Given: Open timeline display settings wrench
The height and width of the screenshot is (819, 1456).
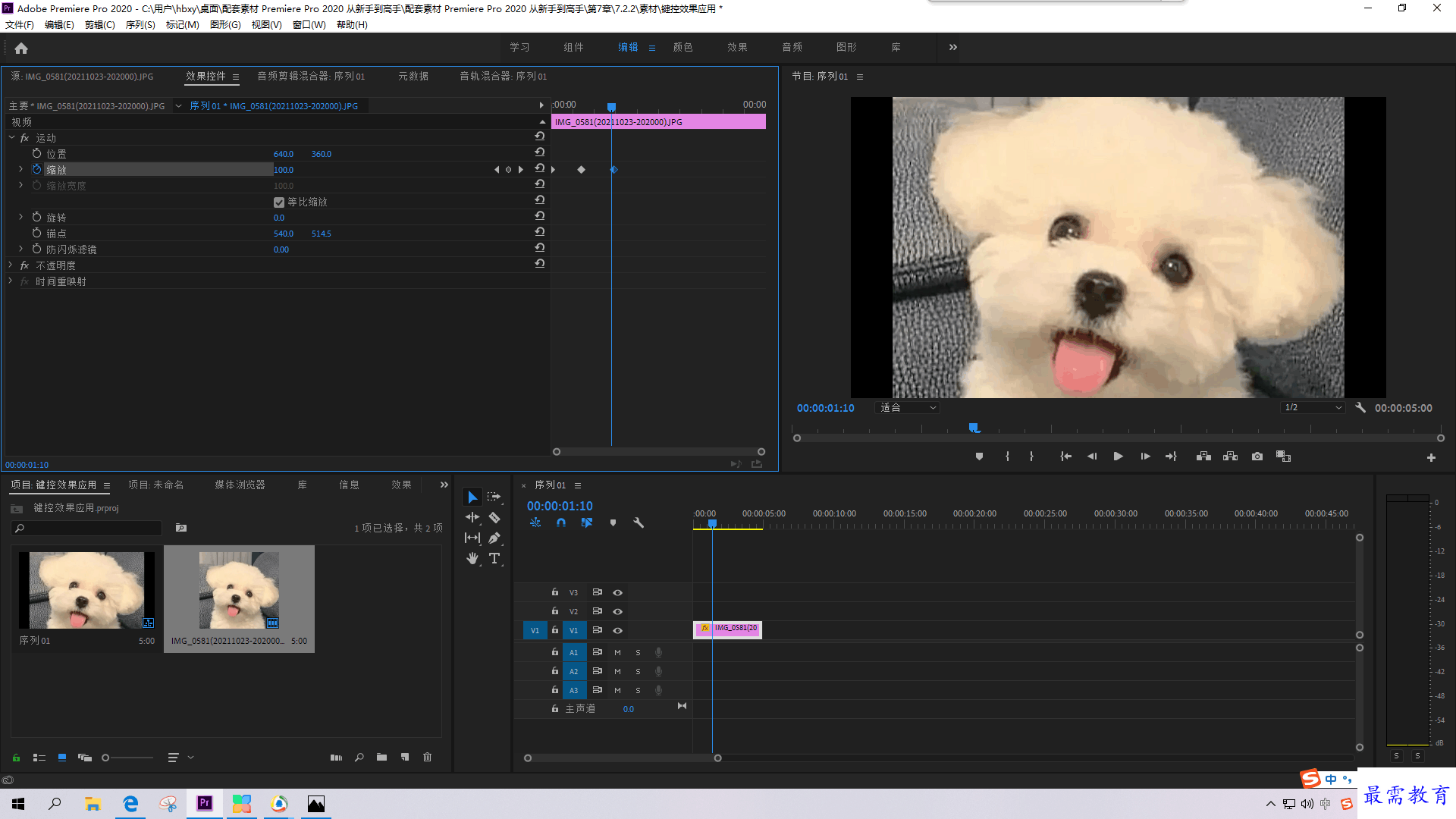Looking at the screenshot, I should pos(639,522).
